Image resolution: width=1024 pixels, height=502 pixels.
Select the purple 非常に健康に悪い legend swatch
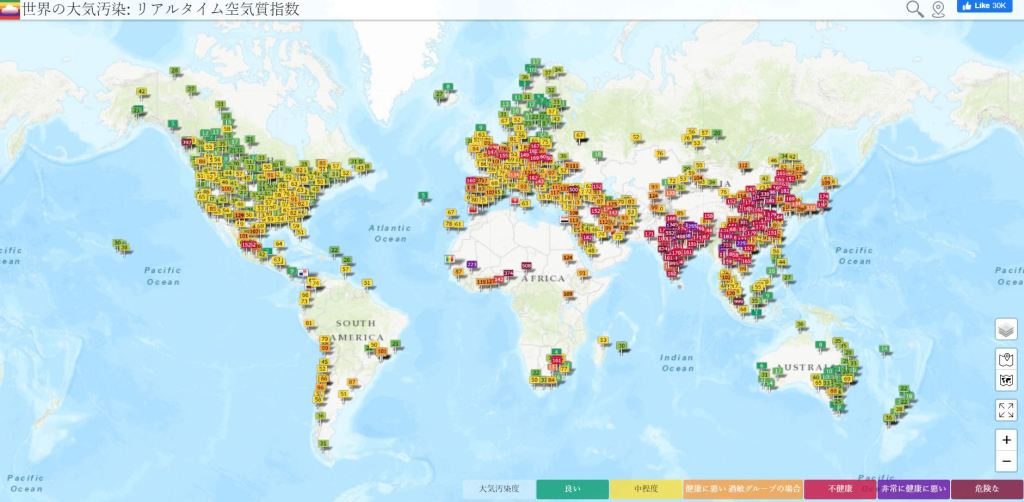[913, 489]
